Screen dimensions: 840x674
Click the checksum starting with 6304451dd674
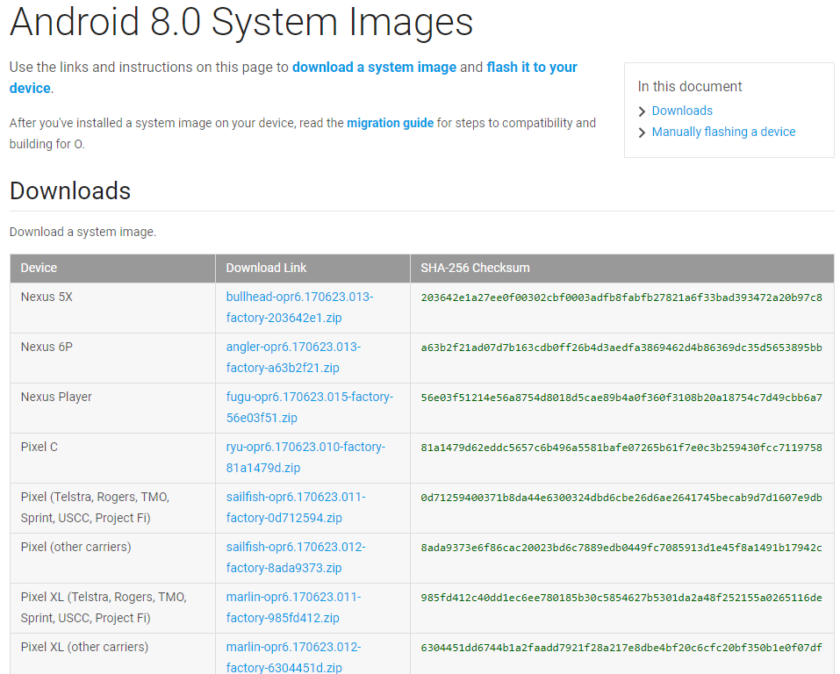click(x=621, y=648)
